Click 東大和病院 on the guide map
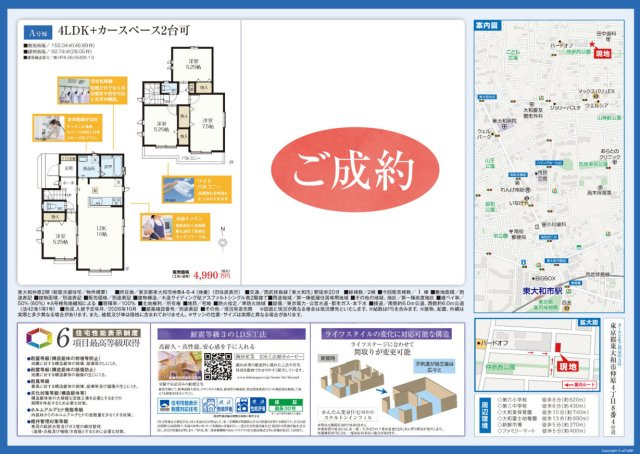This screenshot has width=640, height=454. pos(504,121)
